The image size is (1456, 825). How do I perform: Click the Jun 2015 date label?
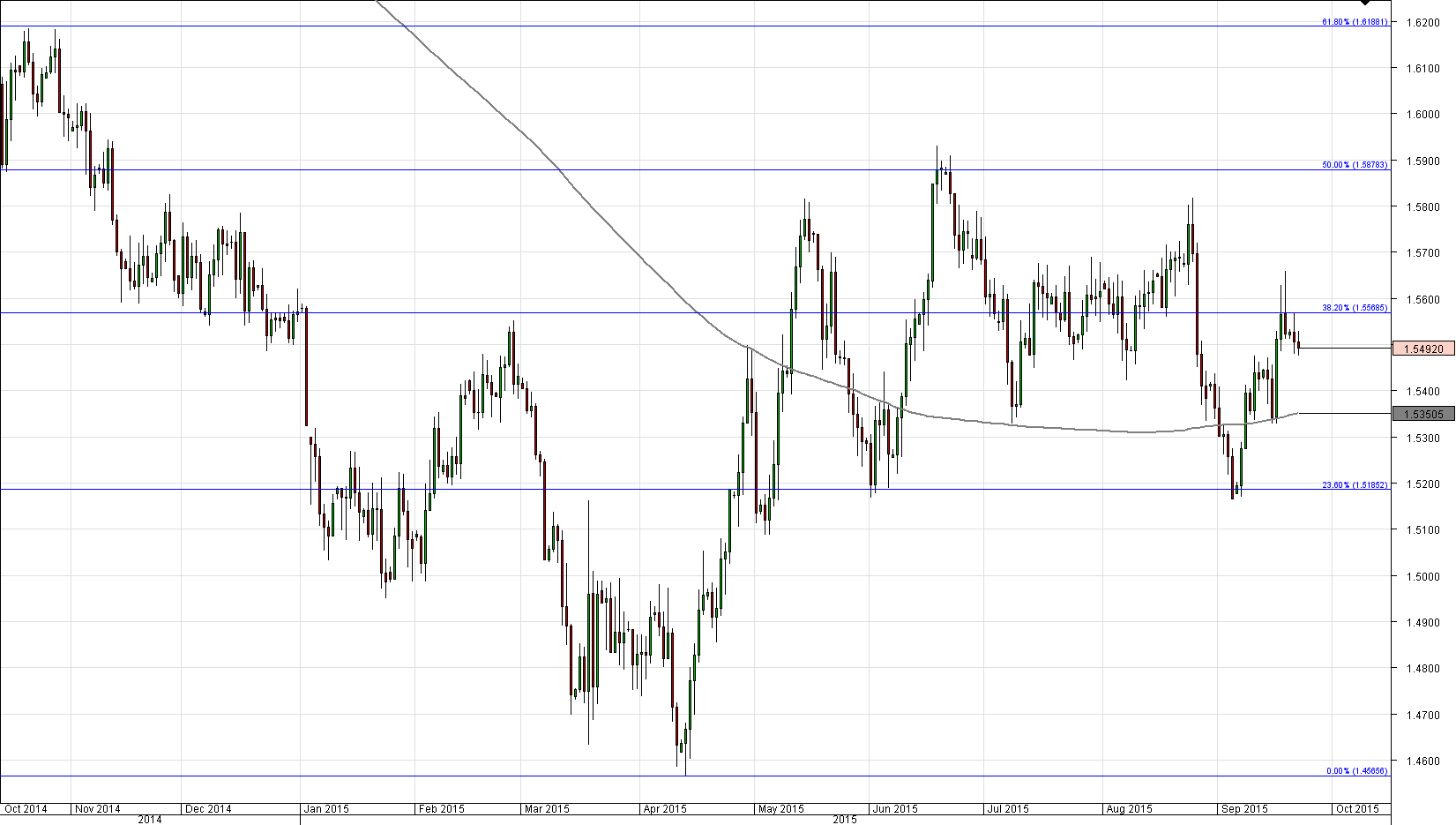click(x=895, y=808)
